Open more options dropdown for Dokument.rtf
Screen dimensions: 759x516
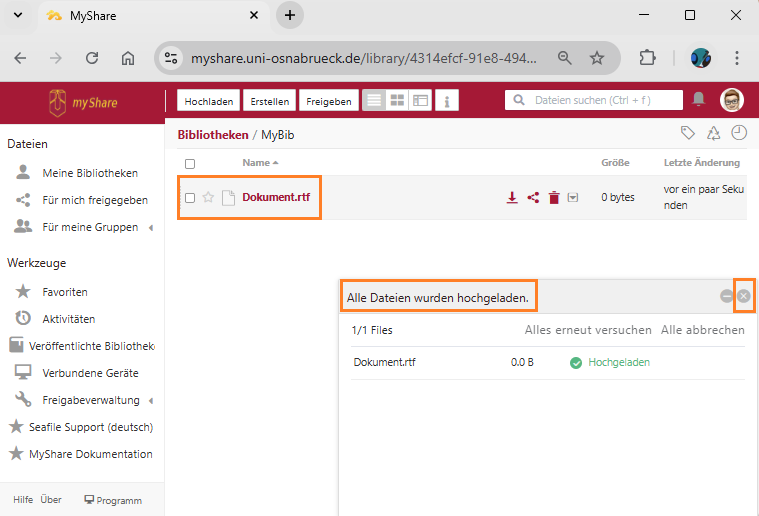click(573, 198)
